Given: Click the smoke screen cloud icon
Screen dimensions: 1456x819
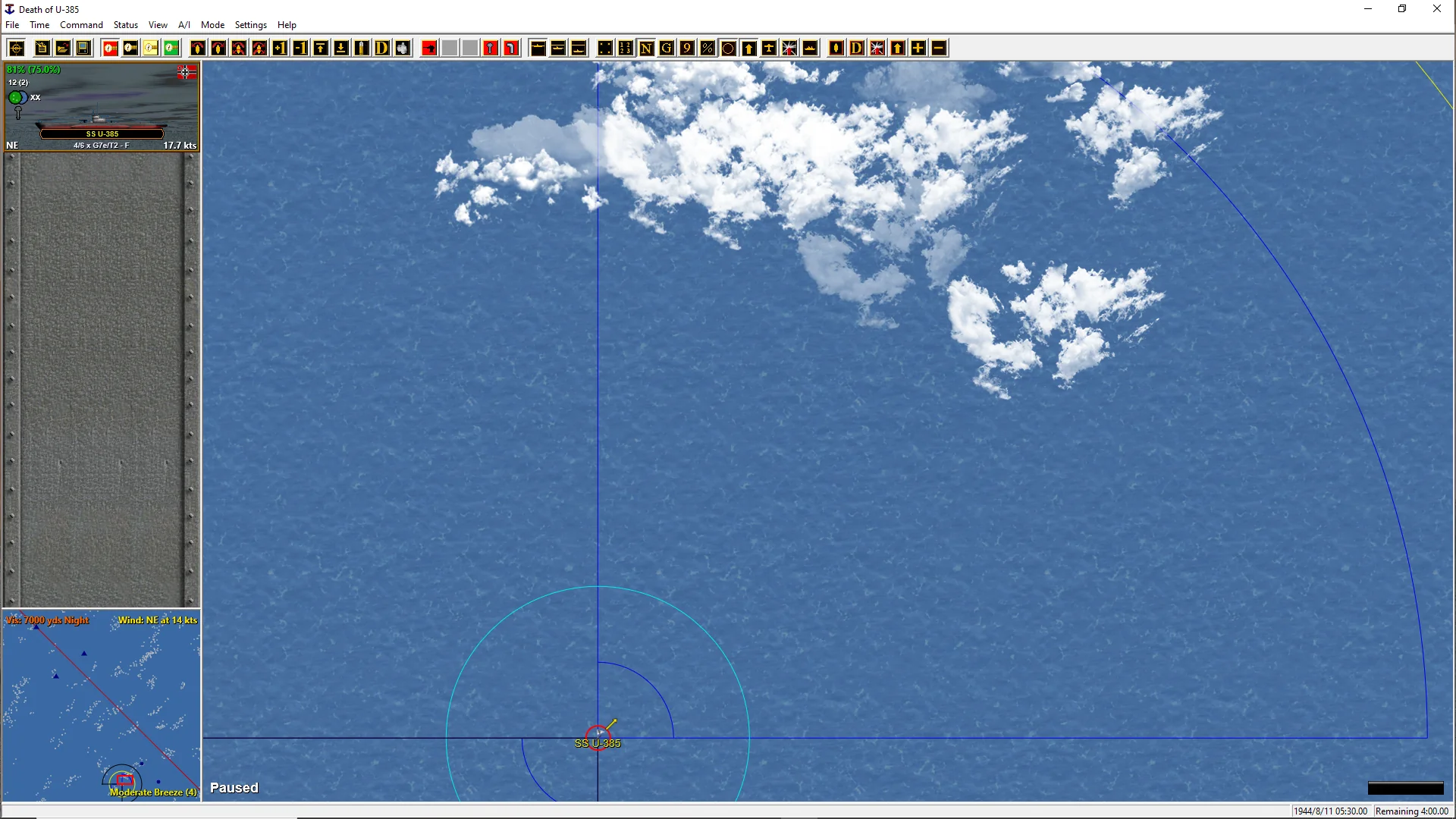Looking at the screenshot, I should (x=403, y=49).
